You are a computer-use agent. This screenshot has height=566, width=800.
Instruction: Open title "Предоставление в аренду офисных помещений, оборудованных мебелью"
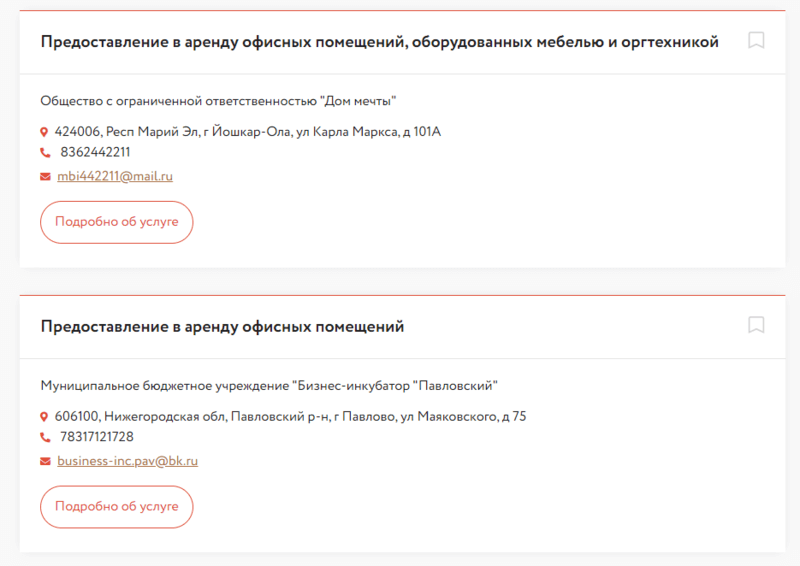pyautogui.click(x=380, y=42)
